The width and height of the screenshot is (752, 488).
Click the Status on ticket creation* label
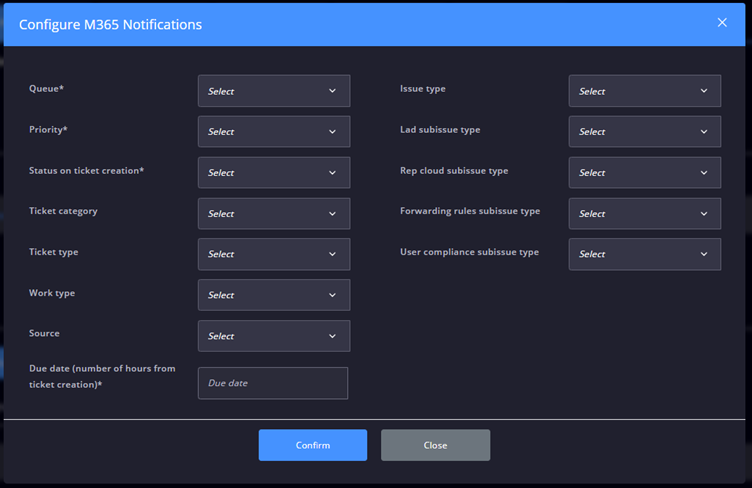pos(86,171)
